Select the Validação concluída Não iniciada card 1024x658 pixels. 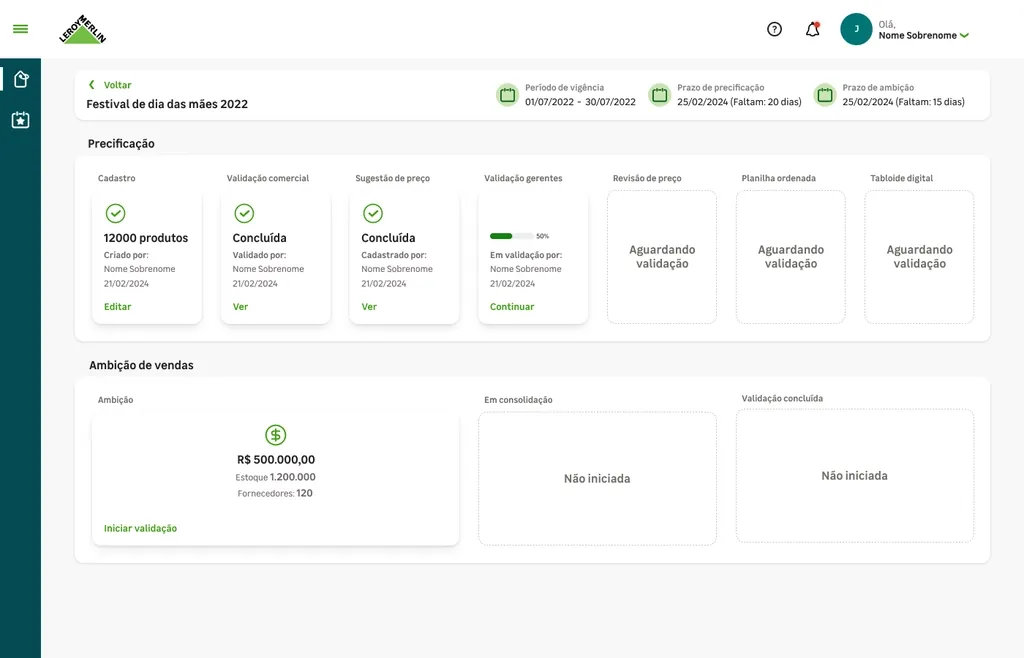coord(855,476)
